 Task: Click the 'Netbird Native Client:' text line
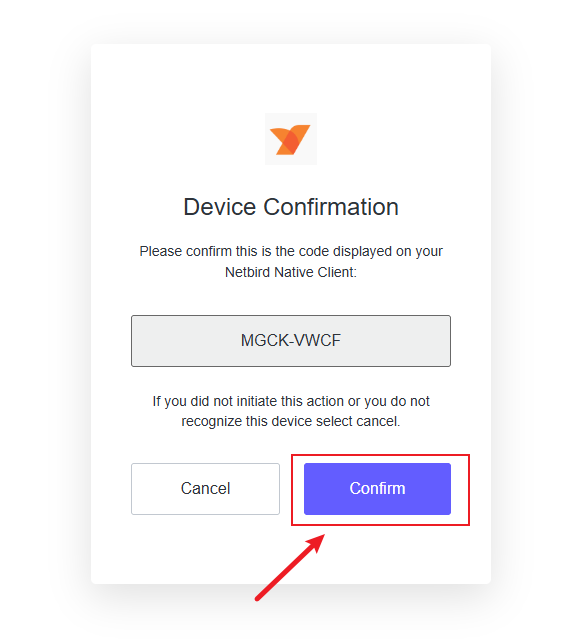pos(291,272)
